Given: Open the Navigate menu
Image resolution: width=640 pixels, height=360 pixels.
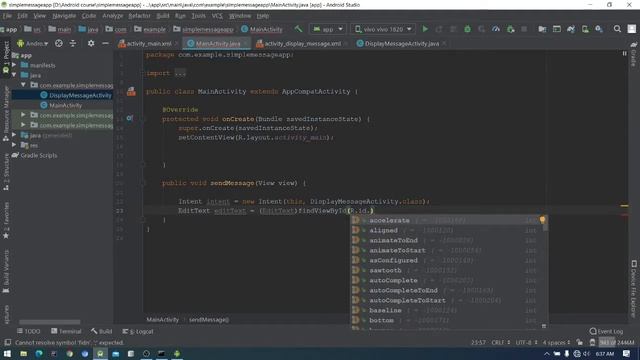Looking at the screenshot, I should point(64,16).
